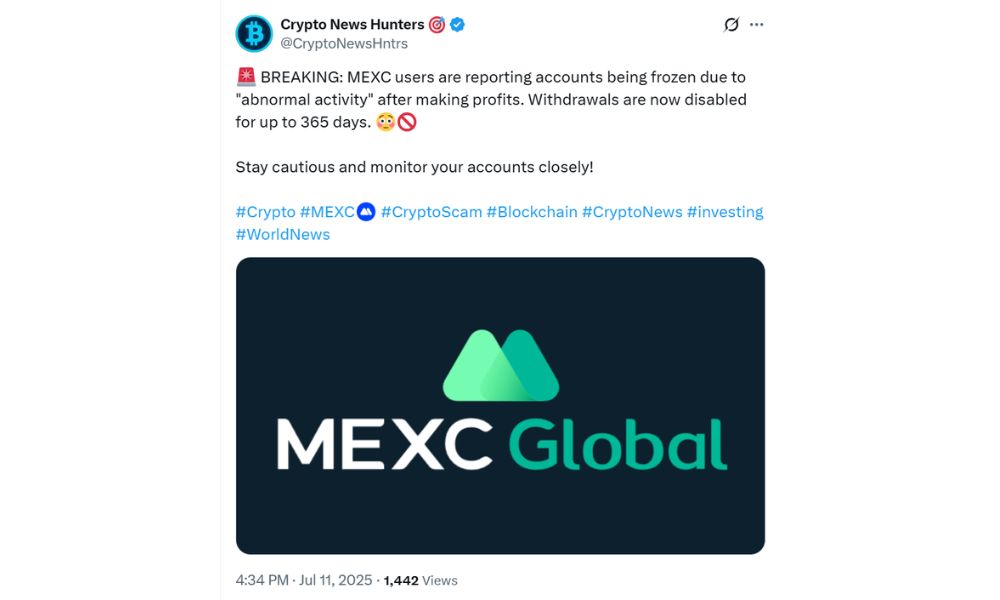This screenshot has height=600, width=1000.
Task: Open the #Crypto hashtag
Action: 265,212
